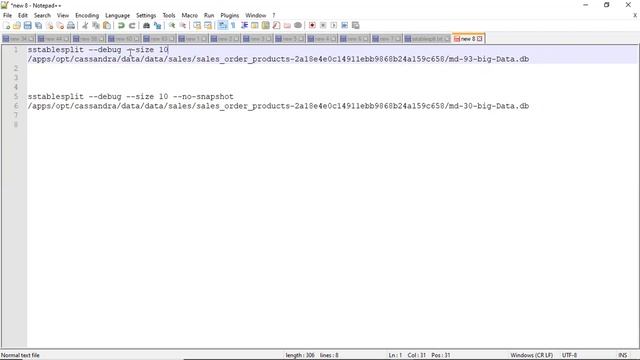Open the Function List toolbar icon

[x=276, y=25]
